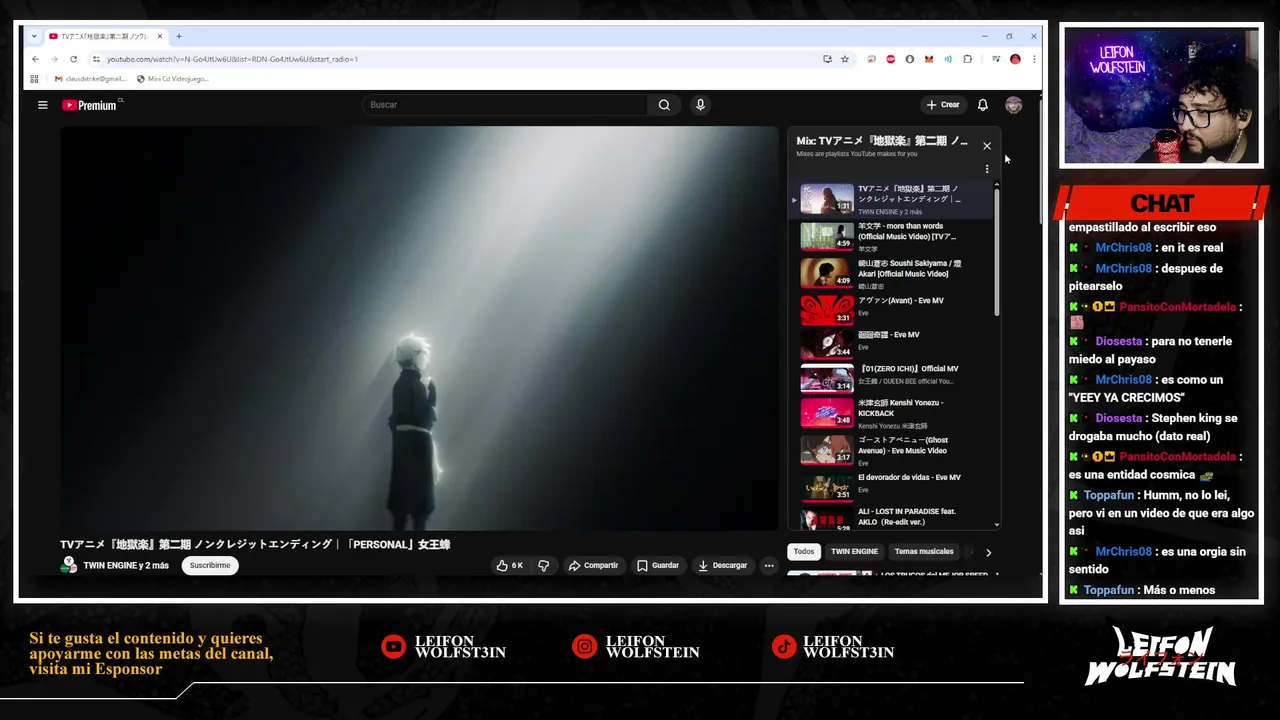Select the TWIN ENGINE filter chip
Image resolution: width=1280 pixels, height=720 pixels.
(854, 551)
